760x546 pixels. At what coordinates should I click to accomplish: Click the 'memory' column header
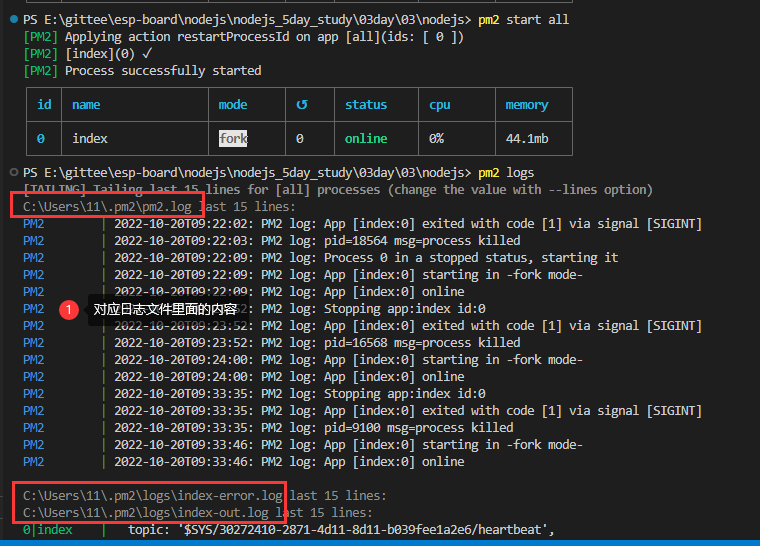click(x=527, y=105)
